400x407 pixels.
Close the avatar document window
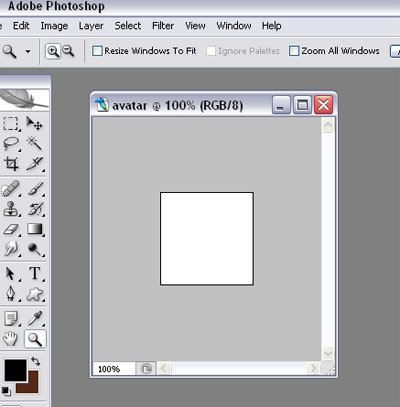tap(324, 105)
